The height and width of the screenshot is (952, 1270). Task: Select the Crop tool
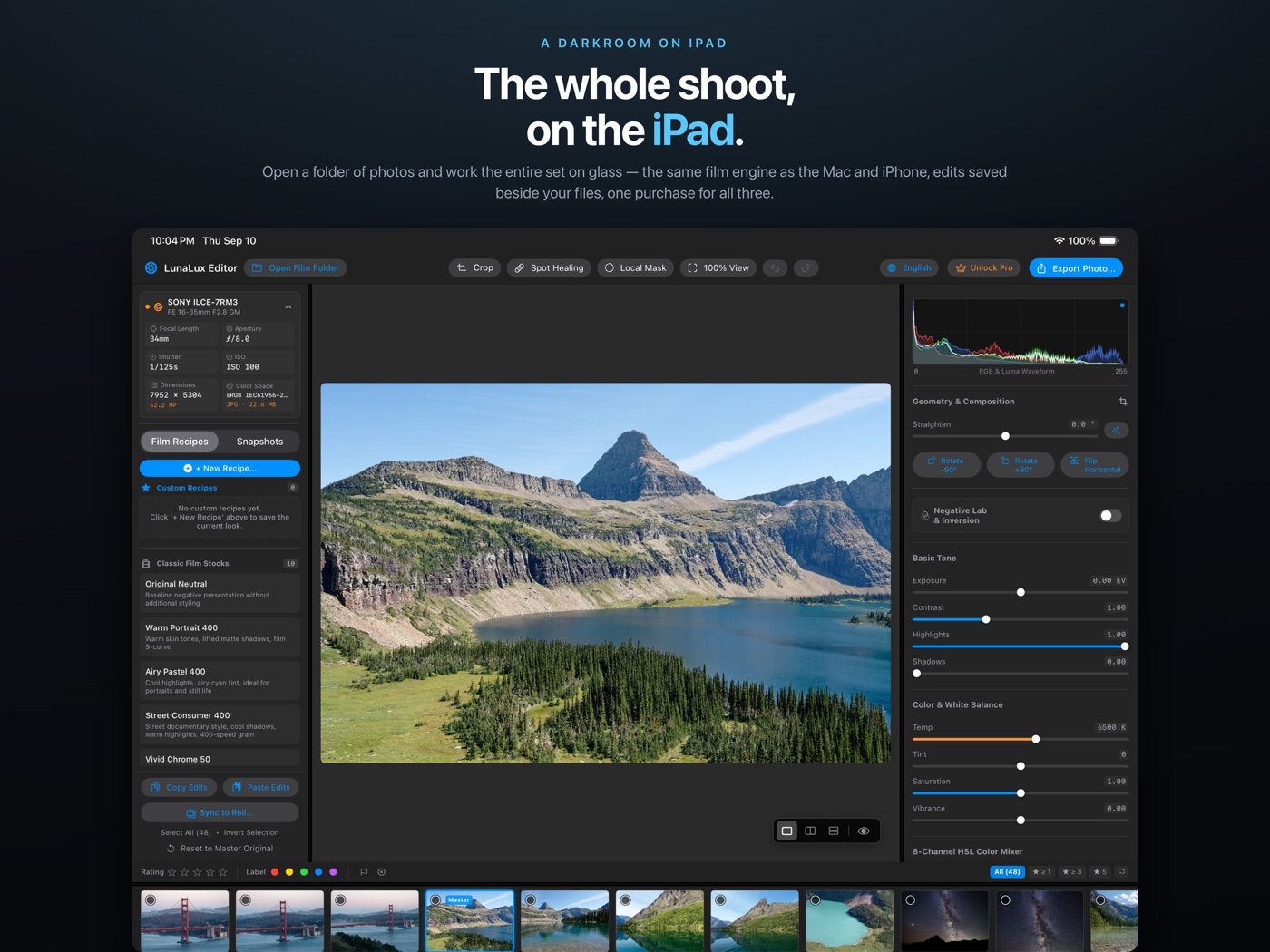(475, 268)
